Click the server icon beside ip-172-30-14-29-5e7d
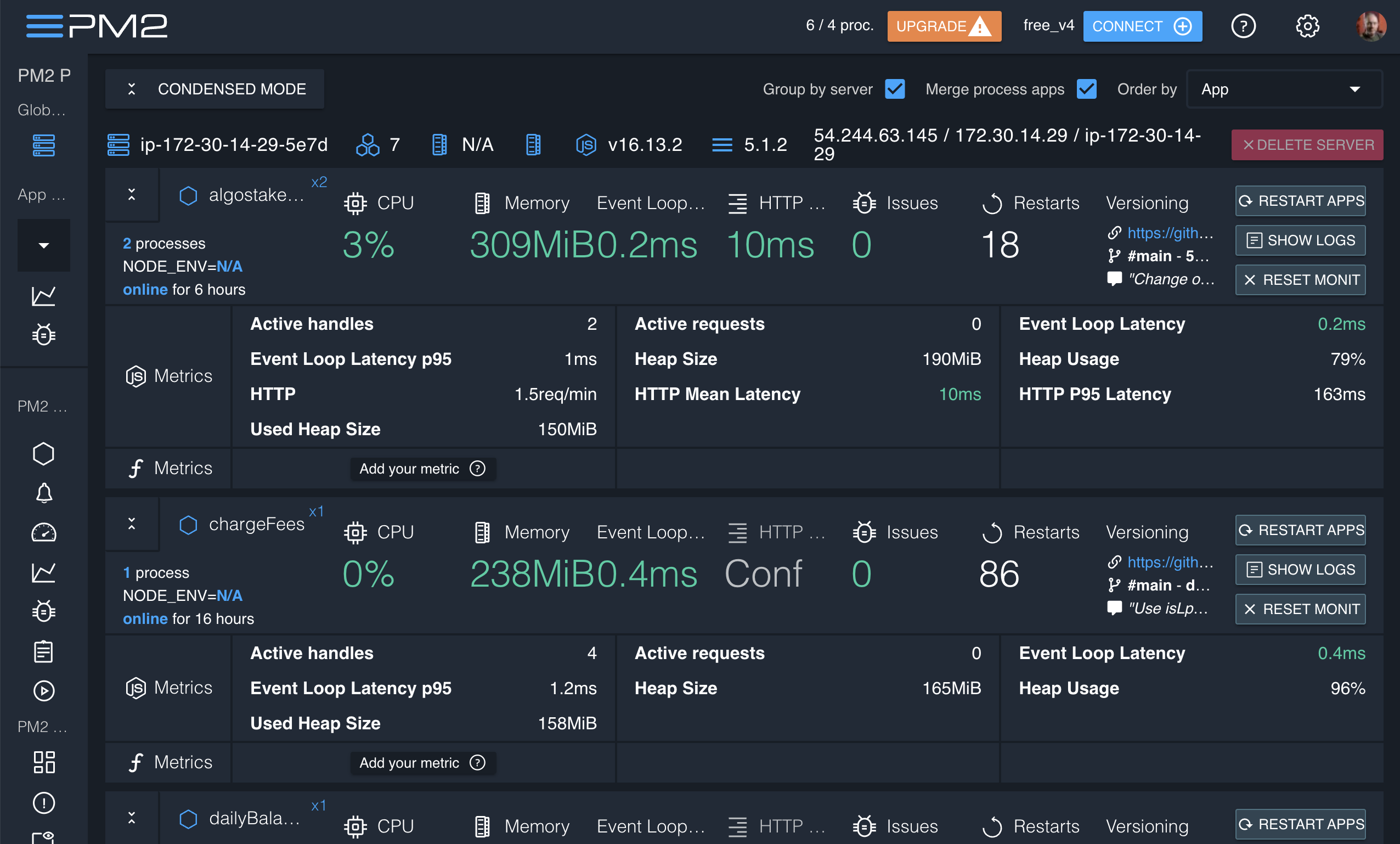Image resolution: width=1400 pixels, height=844 pixels. point(118,145)
